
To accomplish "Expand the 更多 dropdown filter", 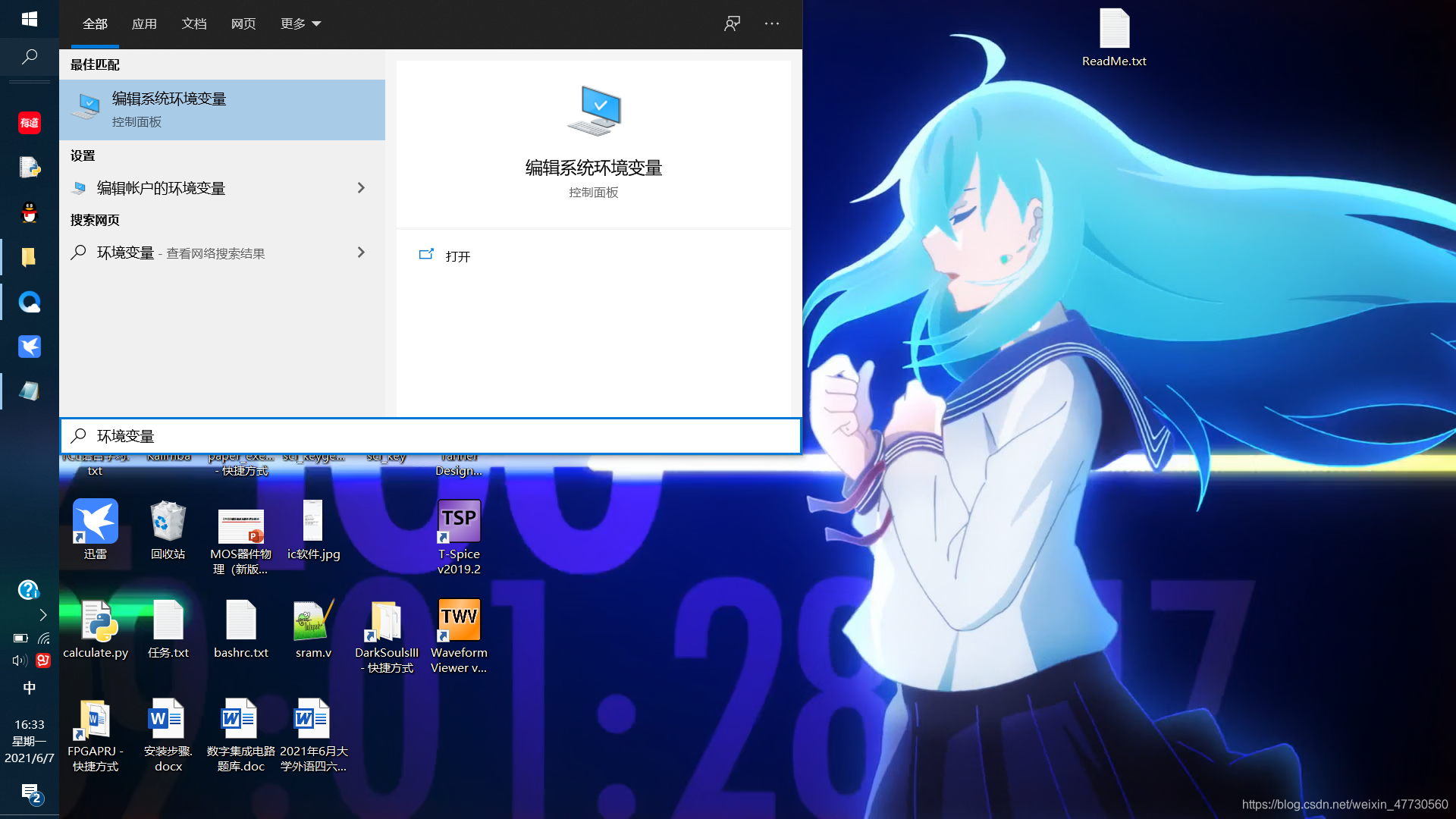I will point(300,24).
